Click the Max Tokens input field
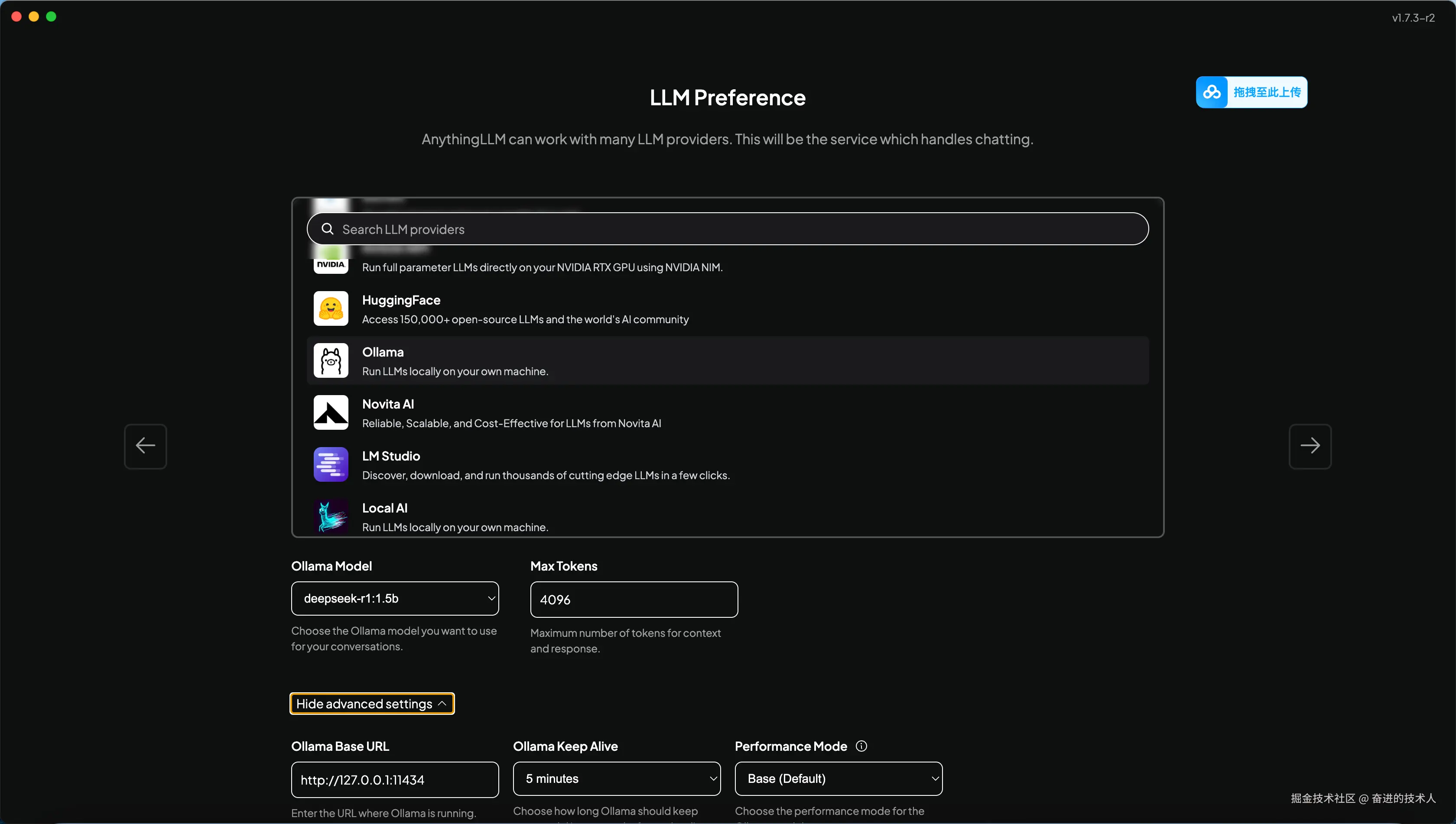This screenshot has width=1456, height=824. 634,599
